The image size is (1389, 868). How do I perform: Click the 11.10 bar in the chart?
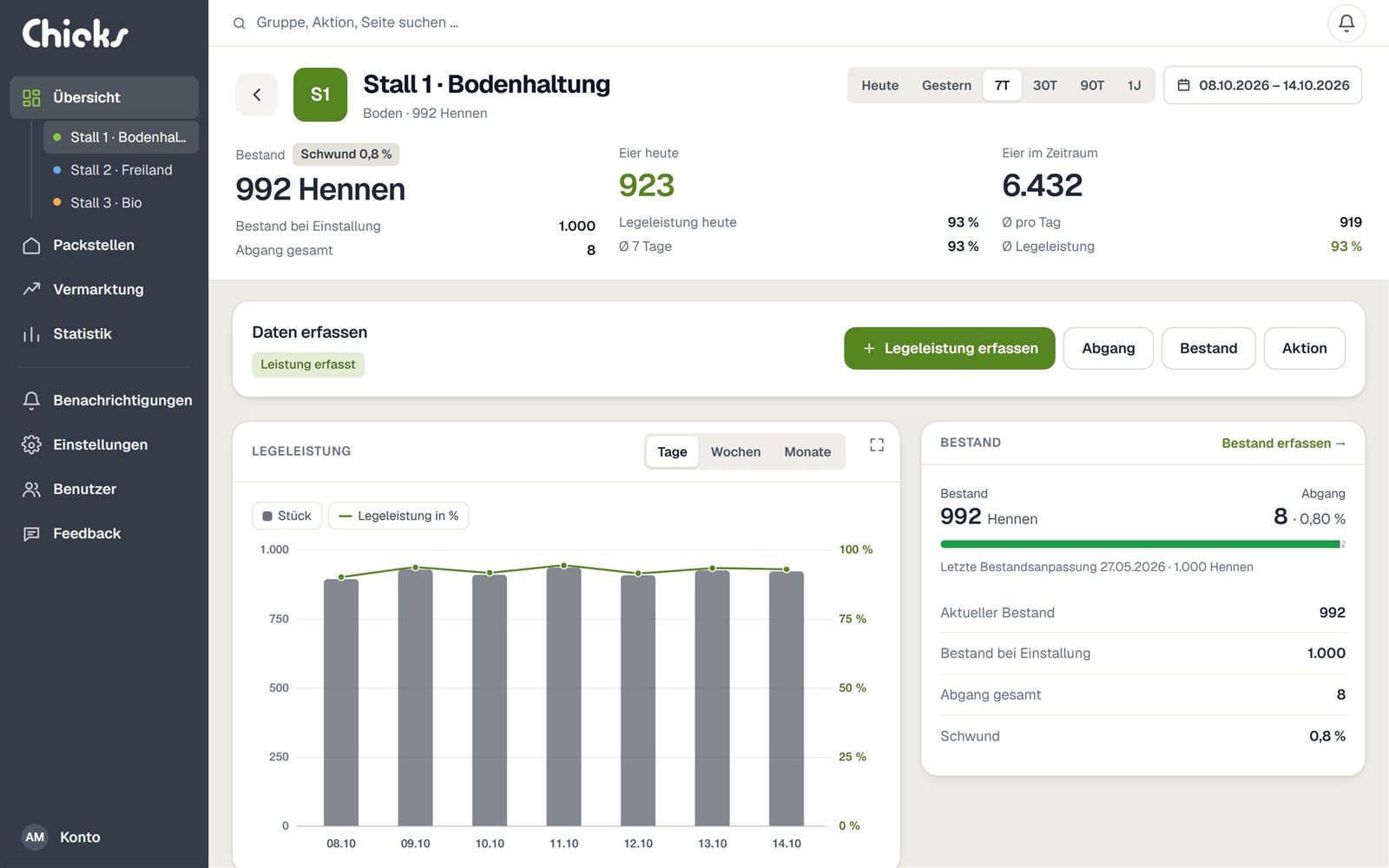point(563,696)
